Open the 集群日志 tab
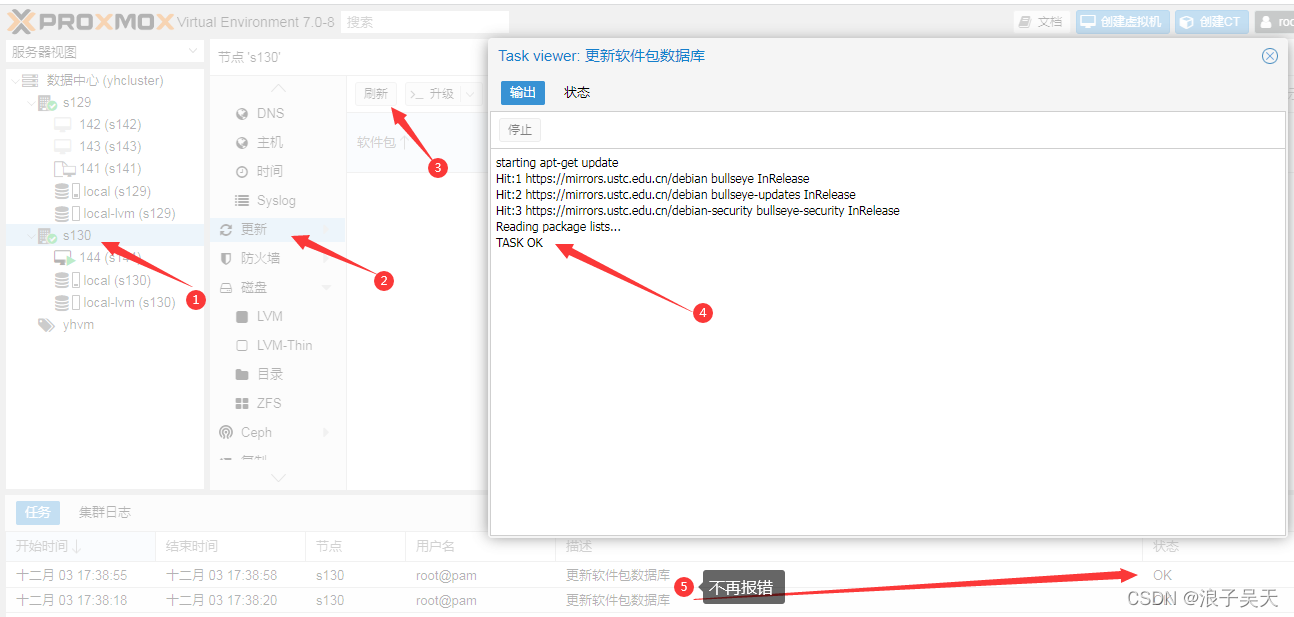Screen dimensions: 1294x617 (105, 512)
